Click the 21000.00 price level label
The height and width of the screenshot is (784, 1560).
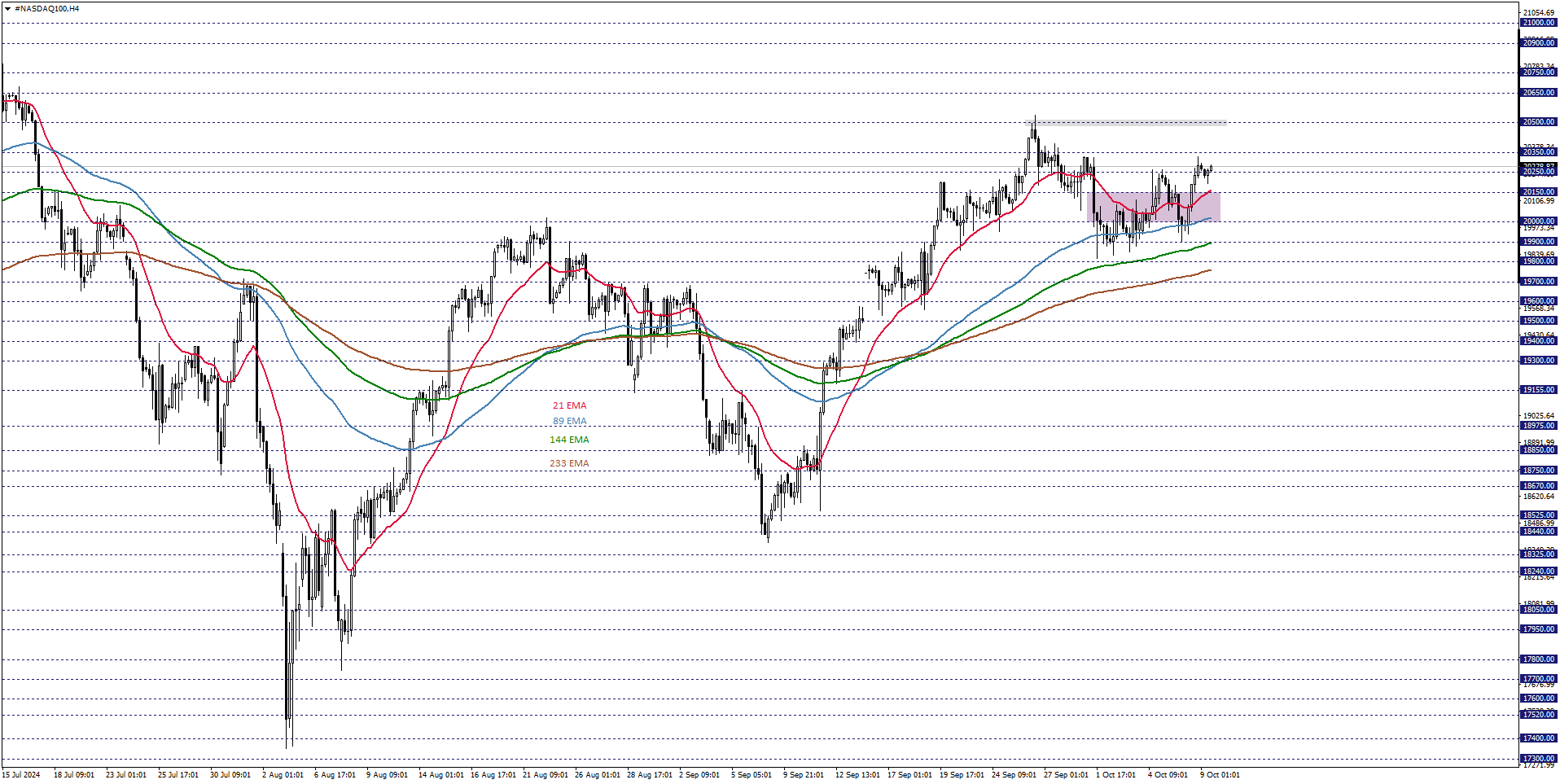[x=1539, y=23]
